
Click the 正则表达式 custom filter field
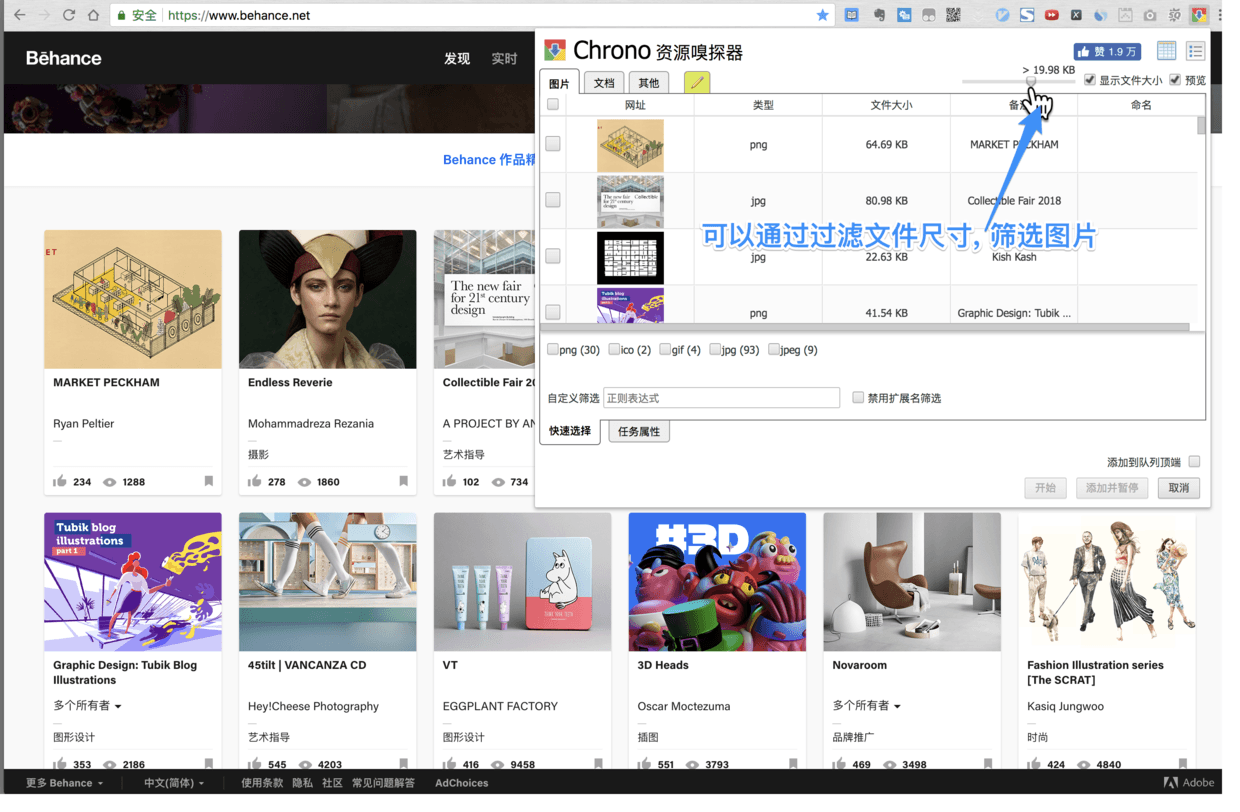tap(721, 398)
